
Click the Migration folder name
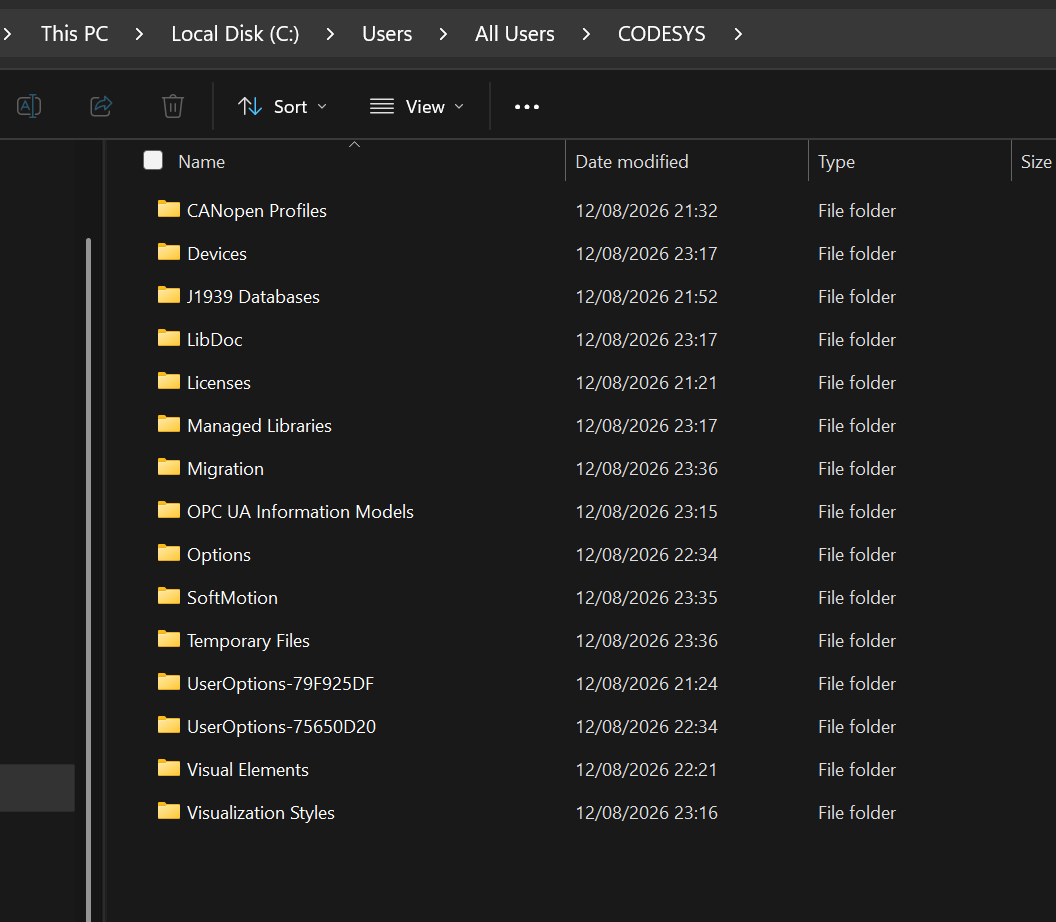point(225,469)
